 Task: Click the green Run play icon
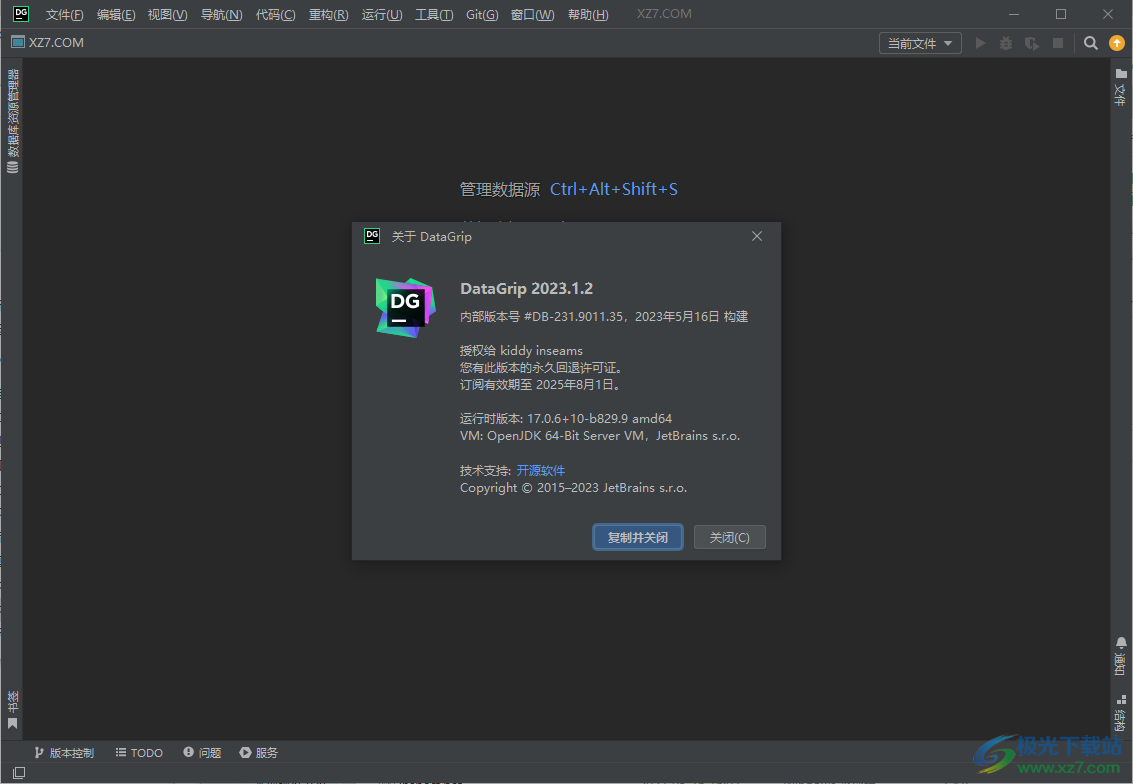[x=980, y=43]
